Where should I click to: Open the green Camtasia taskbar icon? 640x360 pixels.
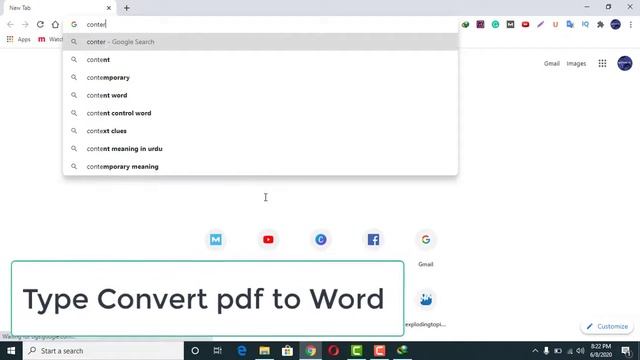(x=356, y=351)
